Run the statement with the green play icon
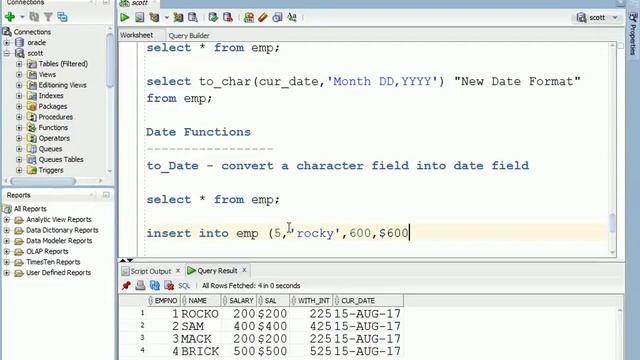 (x=124, y=17)
